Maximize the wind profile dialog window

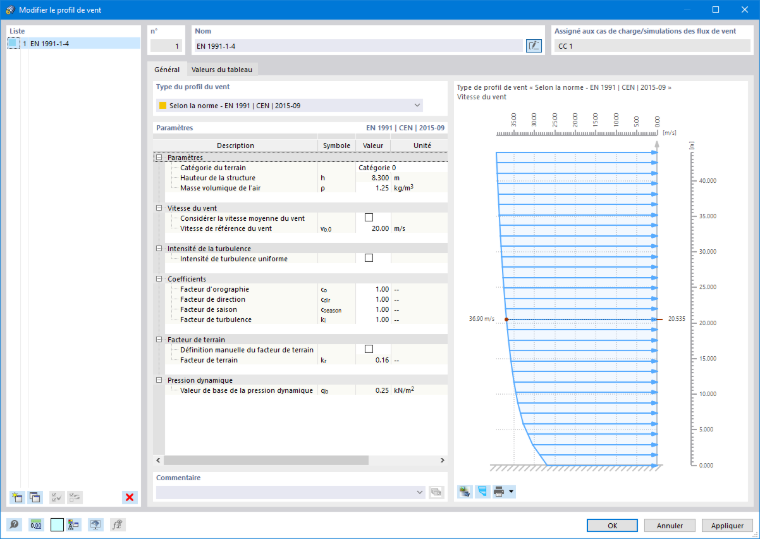tap(715, 10)
